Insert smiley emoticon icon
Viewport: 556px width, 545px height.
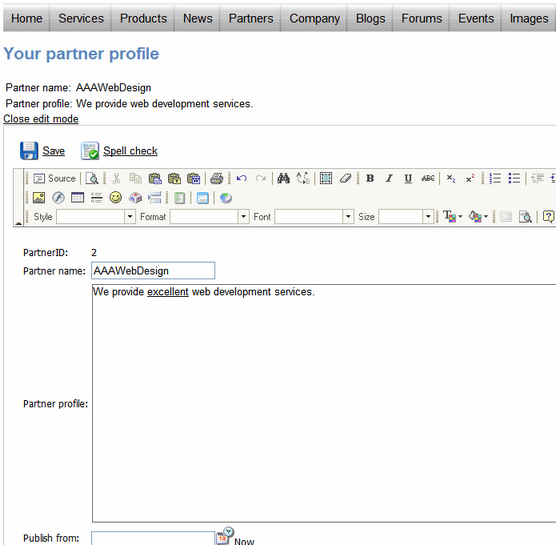[x=116, y=198]
